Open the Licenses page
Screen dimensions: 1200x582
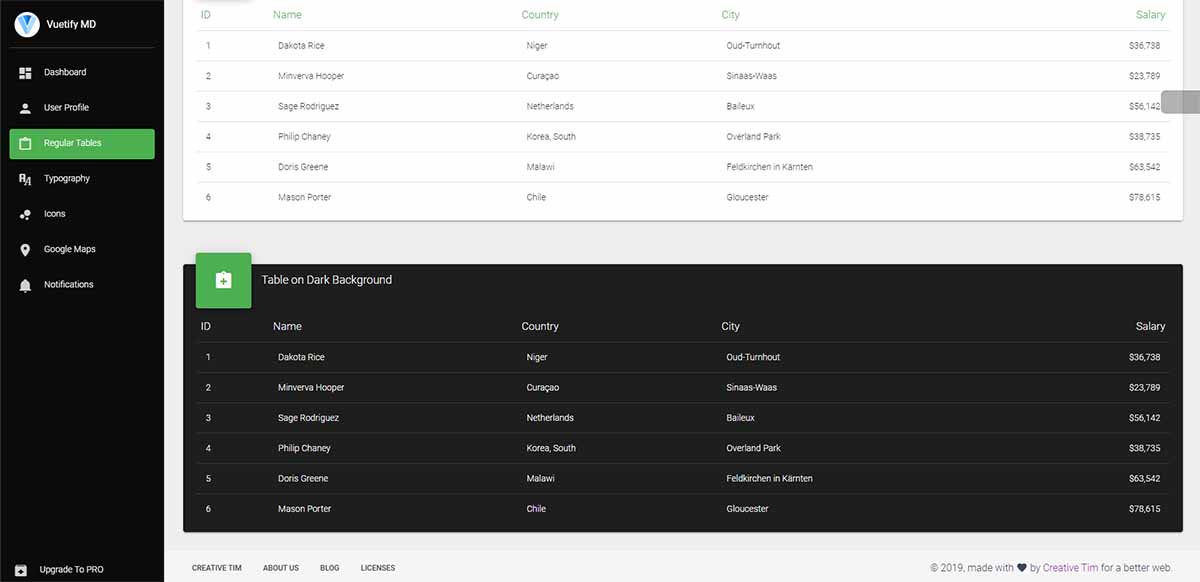(x=378, y=567)
